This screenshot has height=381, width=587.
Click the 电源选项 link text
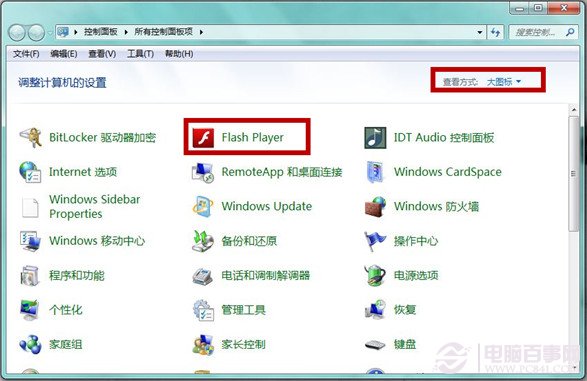coord(416,275)
